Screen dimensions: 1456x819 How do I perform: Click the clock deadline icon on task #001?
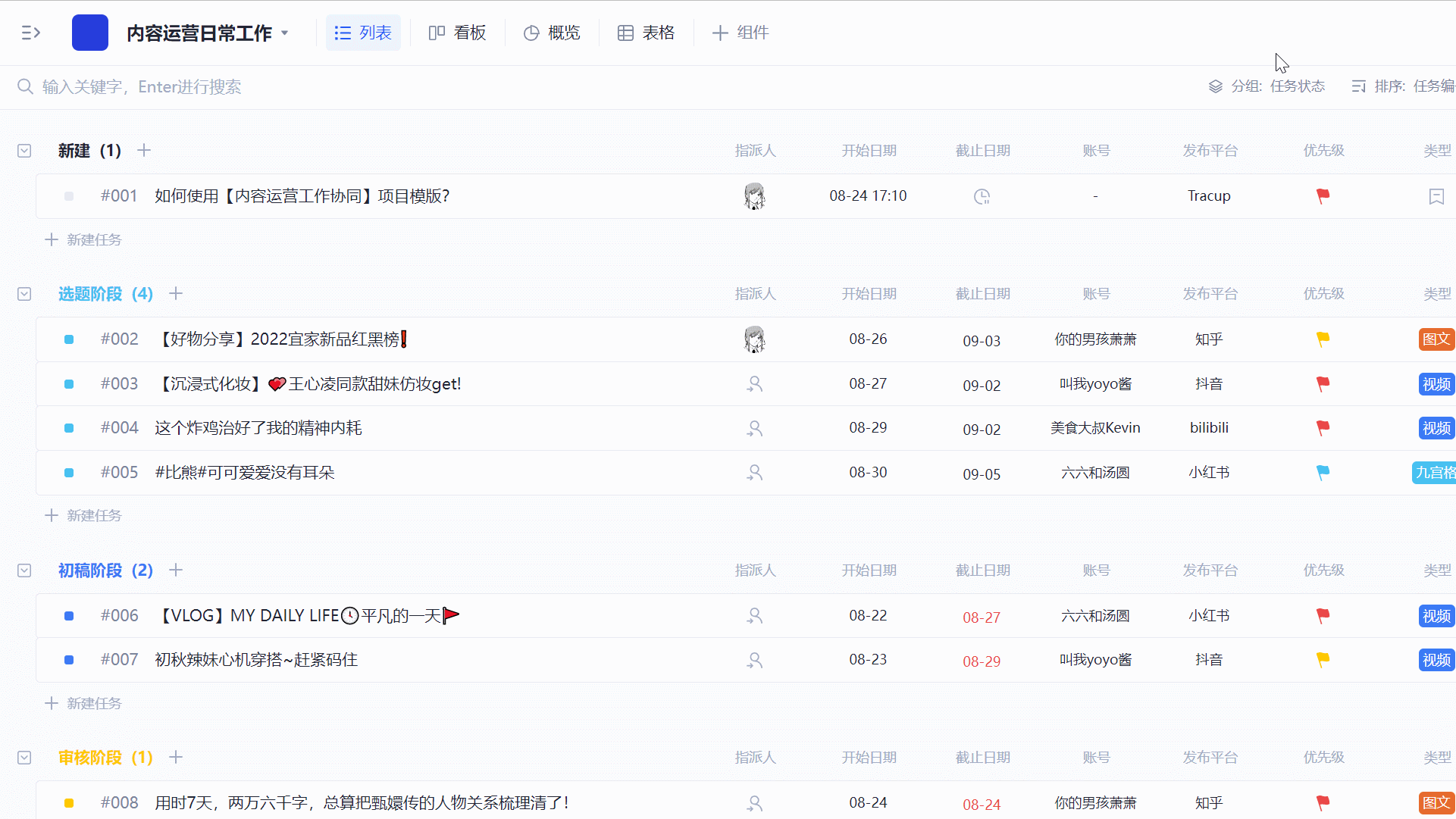[x=982, y=196]
